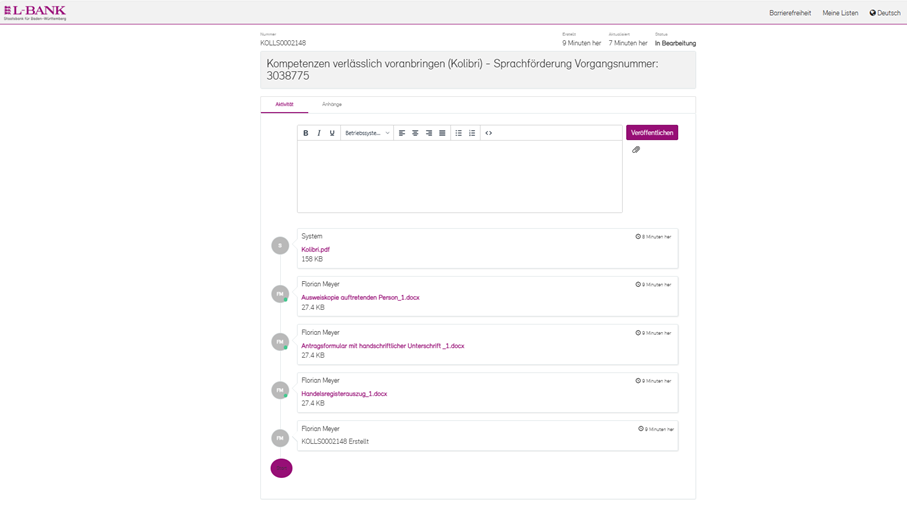Insert a numbered list
This screenshot has width=907, height=509.
point(472,133)
